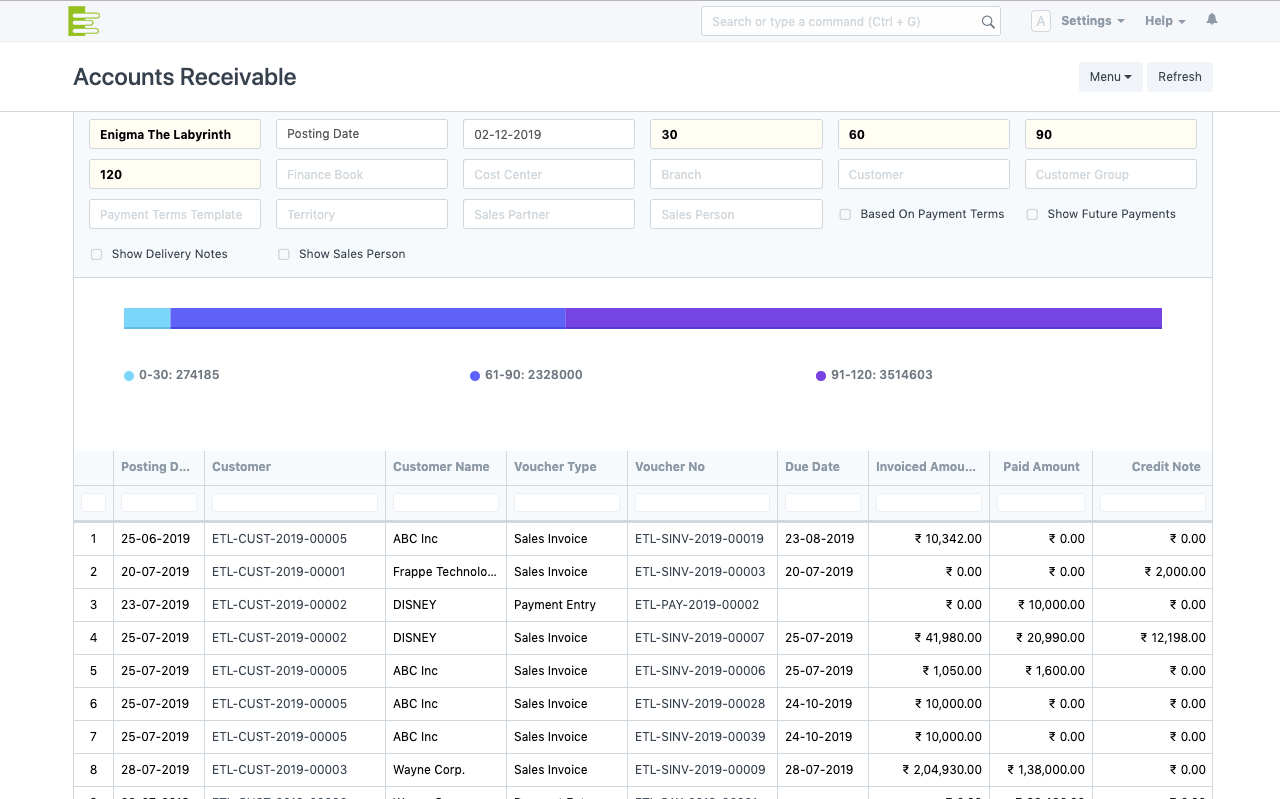The width and height of the screenshot is (1280, 799).
Task: Check the Show Delivery Notes option
Action: (x=97, y=254)
